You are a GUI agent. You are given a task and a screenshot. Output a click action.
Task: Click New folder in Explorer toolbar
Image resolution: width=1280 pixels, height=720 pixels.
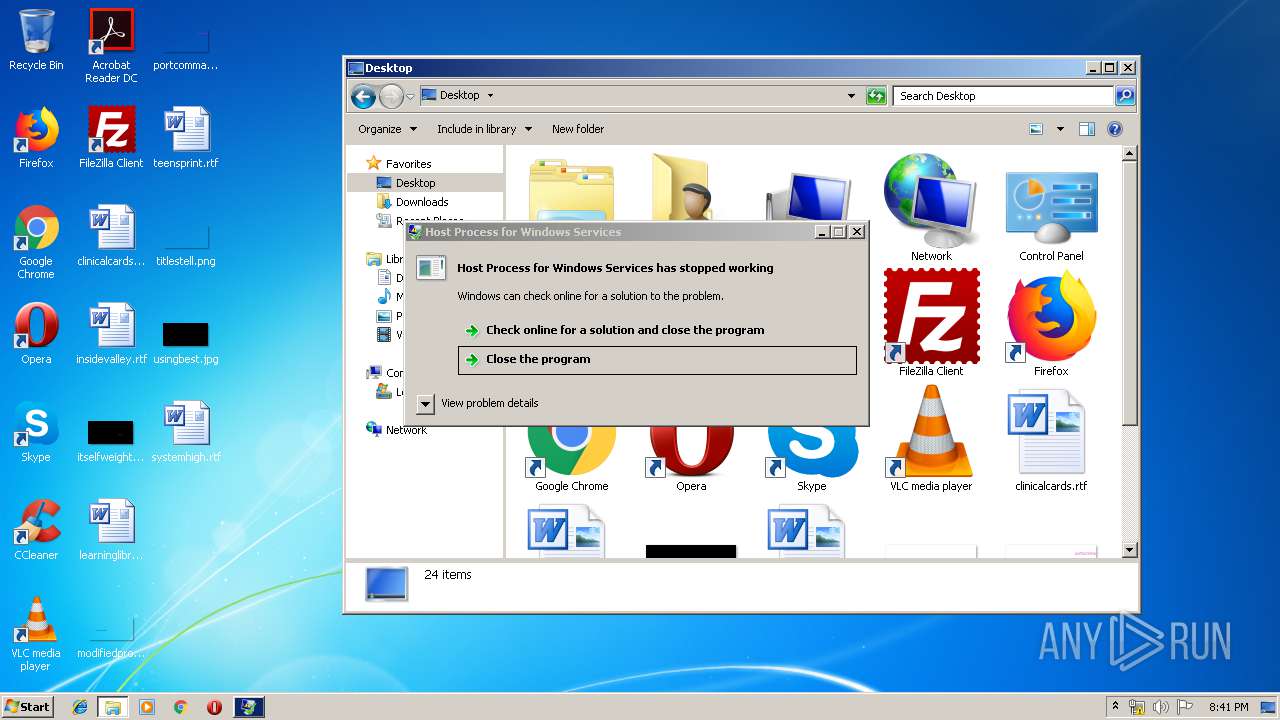tap(578, 129)
